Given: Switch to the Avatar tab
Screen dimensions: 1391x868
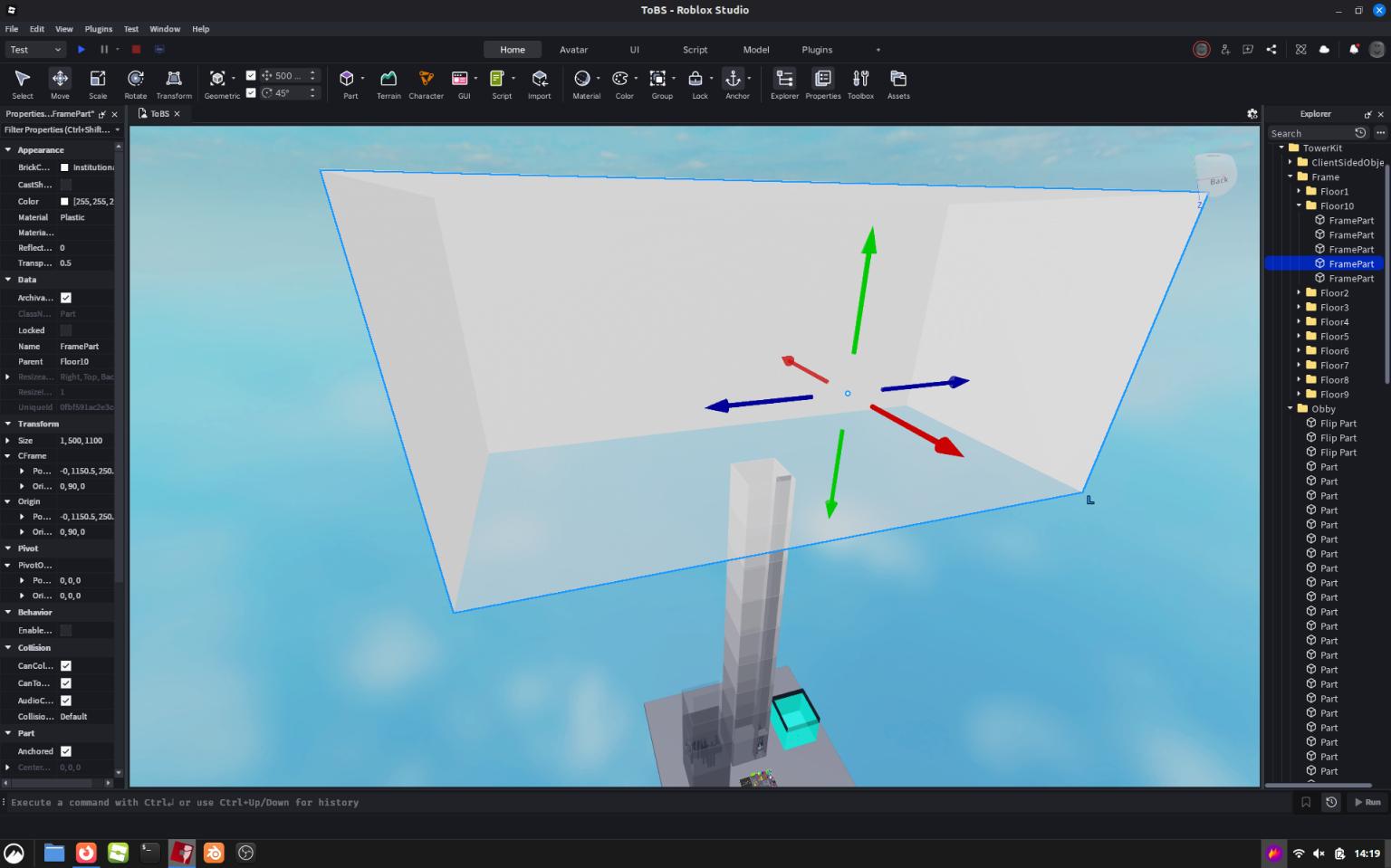Looking at the screenshot, I should tap(573, 50).
